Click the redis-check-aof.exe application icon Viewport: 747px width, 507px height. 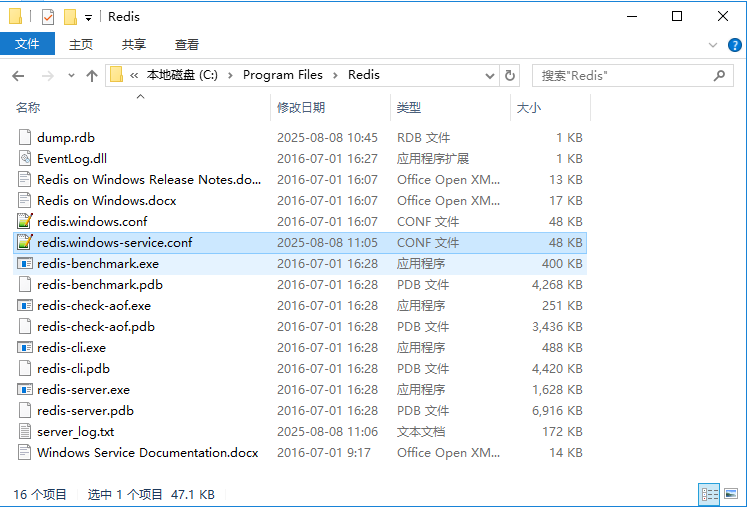click(25, 305)
